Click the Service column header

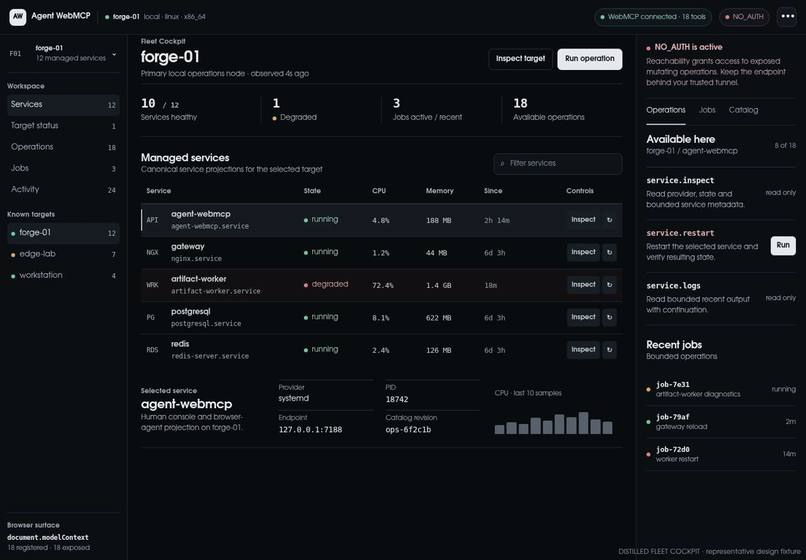click(158, 191)
